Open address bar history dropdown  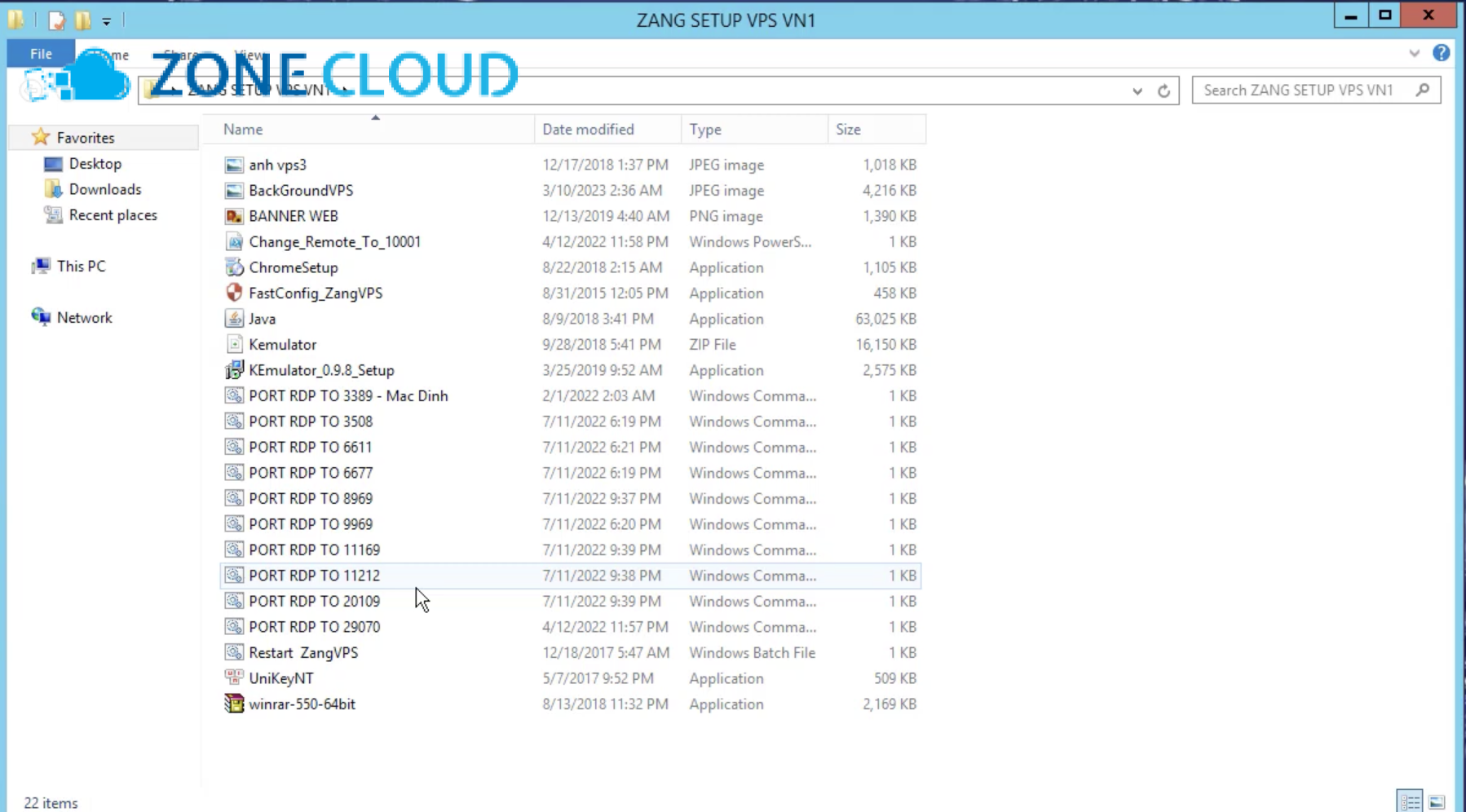[x=1137, y=91]
